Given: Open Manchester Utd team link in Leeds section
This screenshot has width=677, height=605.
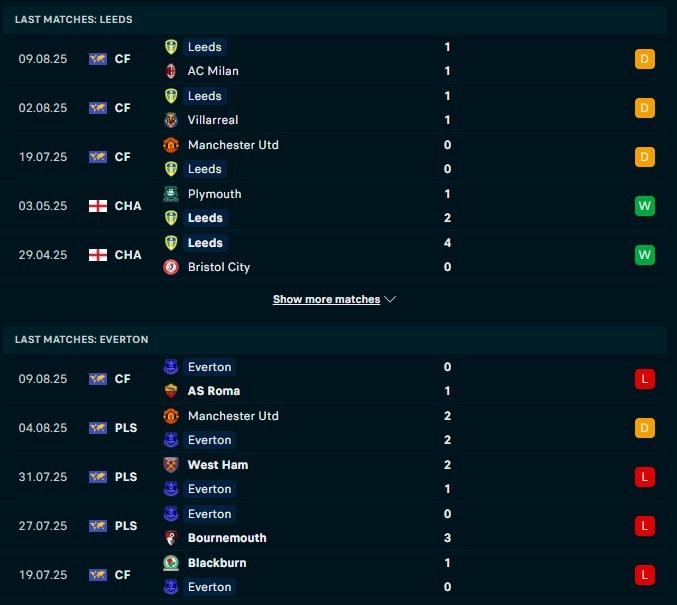Looking at the screenshot, I should (233, 145).
